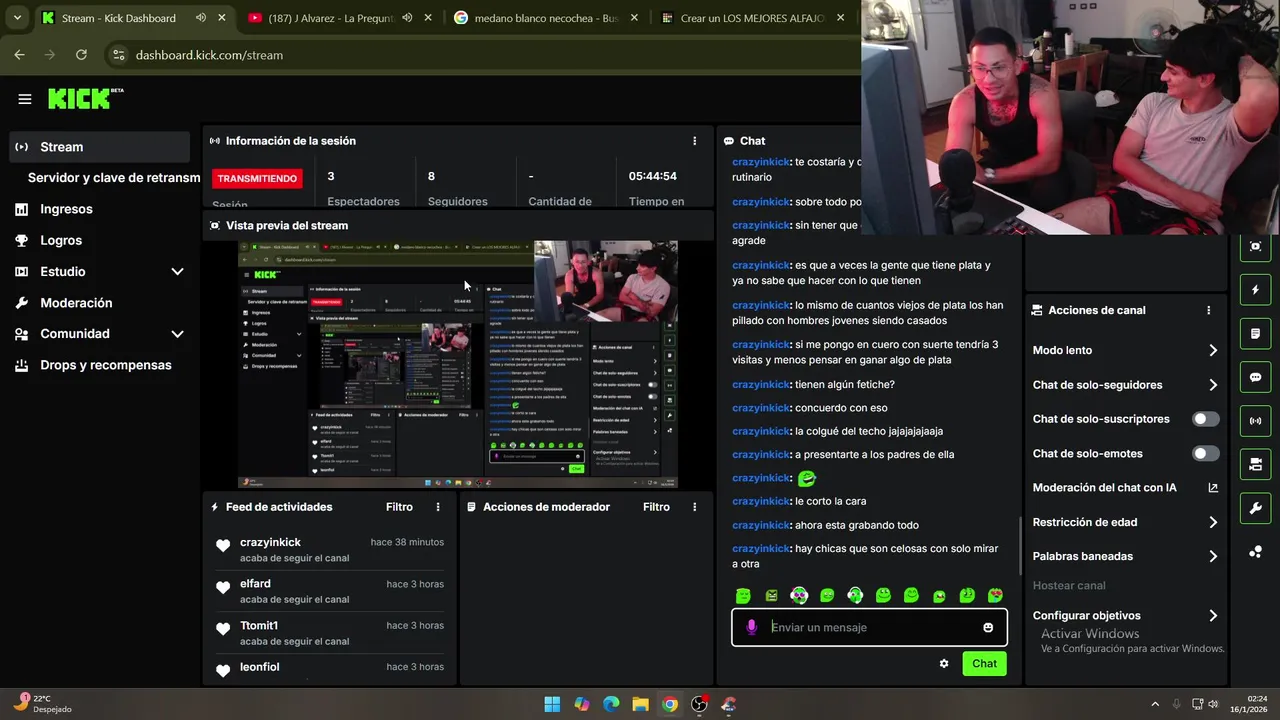The image size is (1280, 720).
Task: Click the wrench sidebar icon
Action: click(1256, 508)
